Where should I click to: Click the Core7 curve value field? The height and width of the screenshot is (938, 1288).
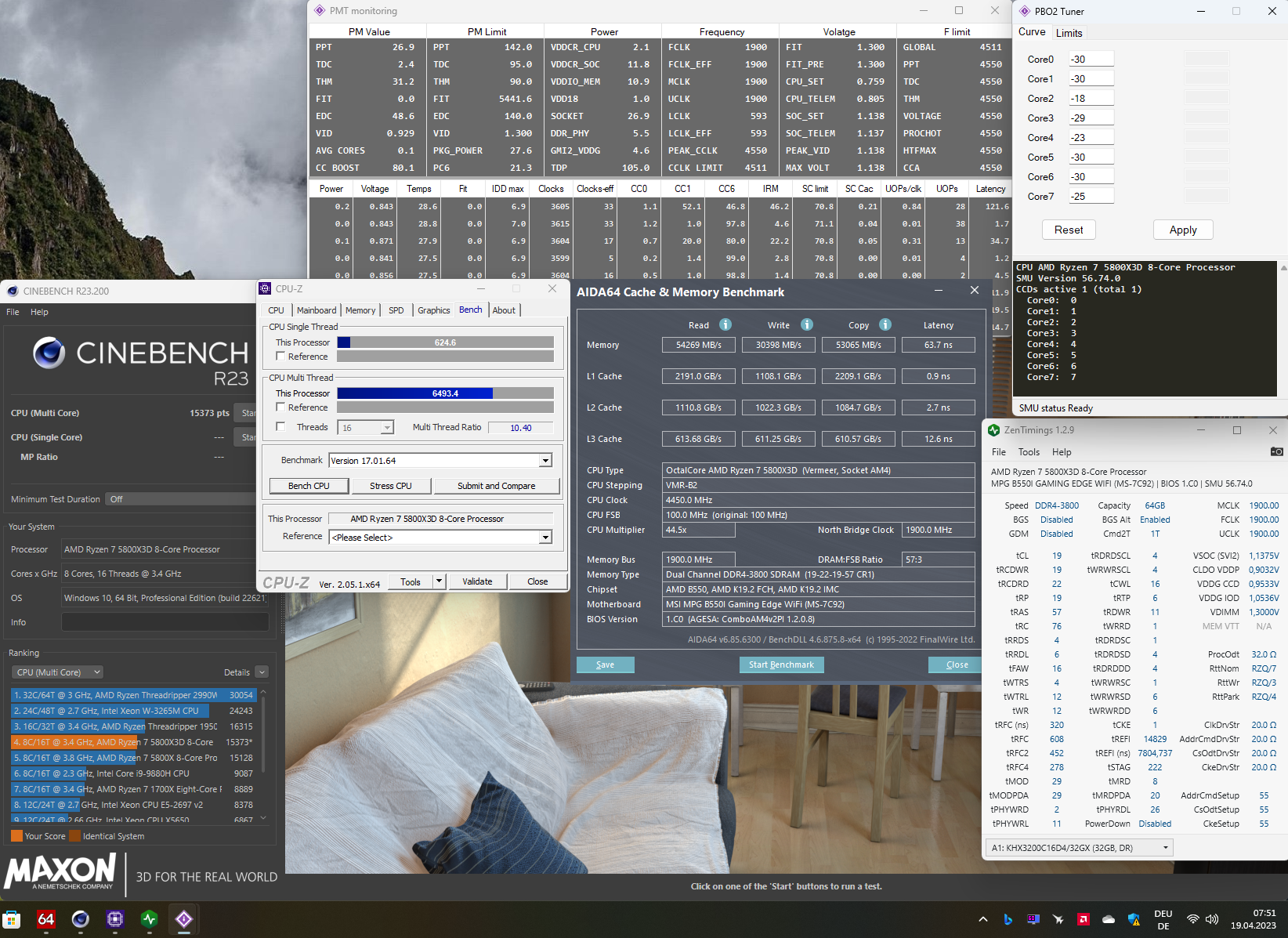click(1091, 196)
